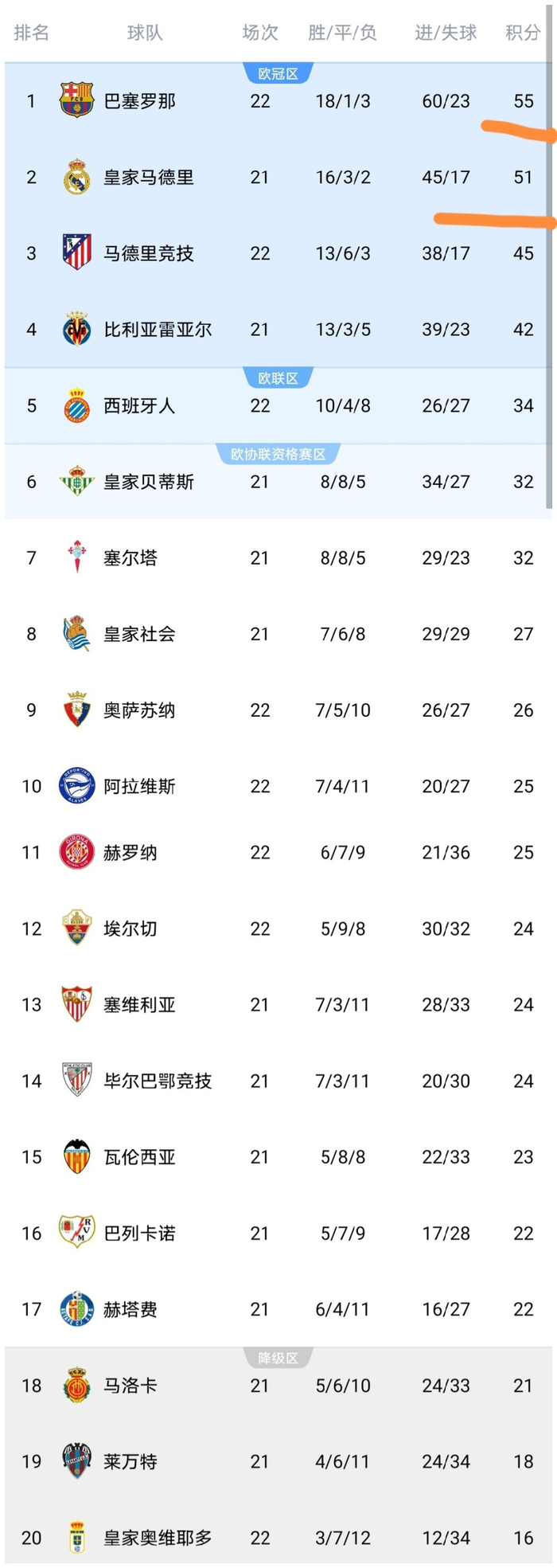Select the 降级区 relegation zone label
Screen dimensions: 557x1568
(x=278, y=1359)
